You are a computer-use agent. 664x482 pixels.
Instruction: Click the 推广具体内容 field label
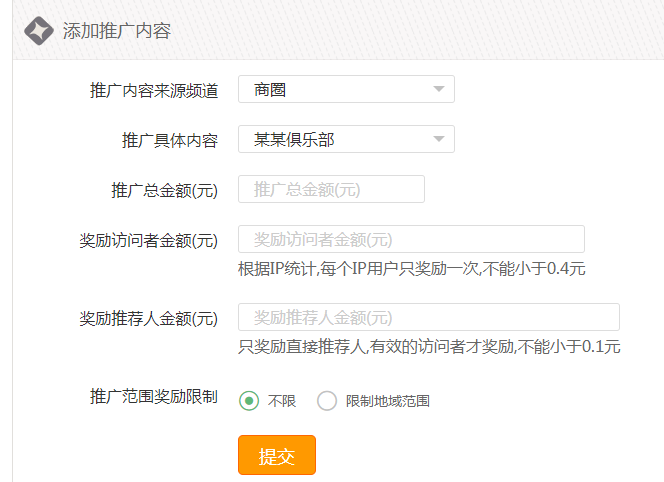[169, 140]
